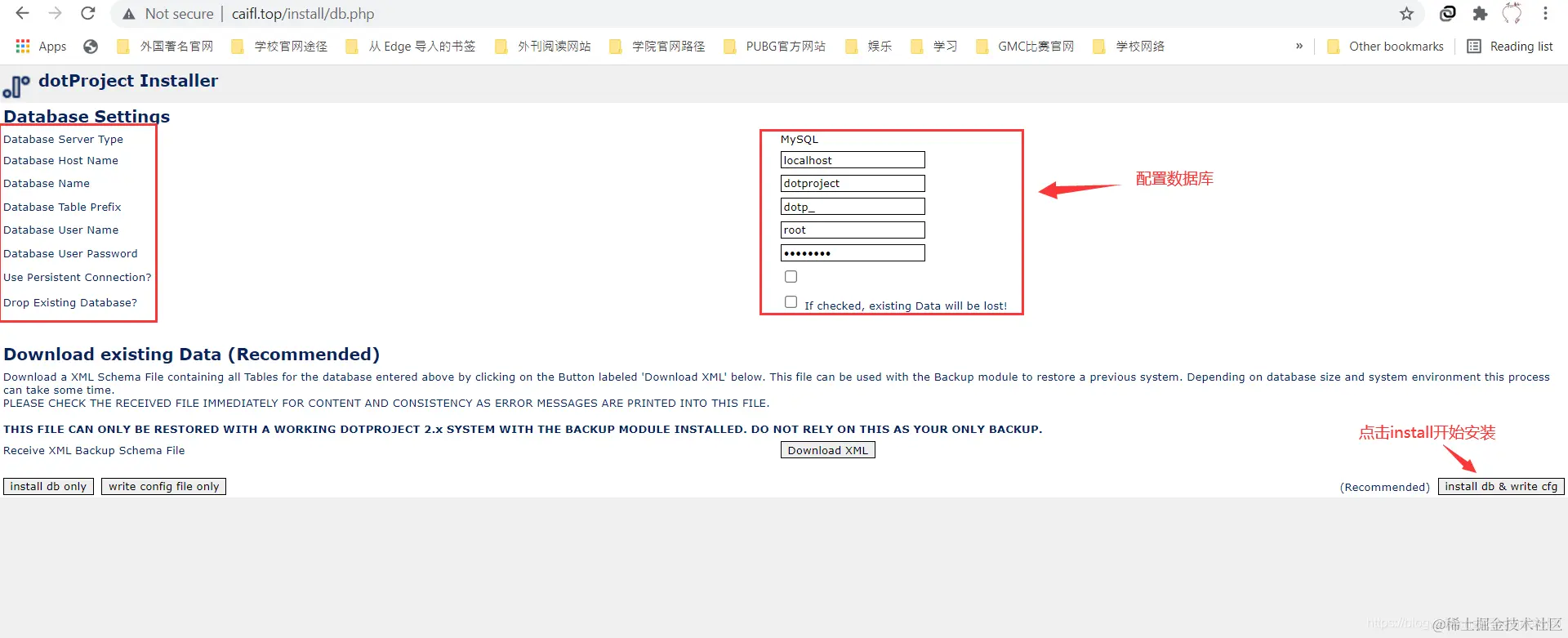Click If checked, existing Data will be lost! text

(906, 306)
